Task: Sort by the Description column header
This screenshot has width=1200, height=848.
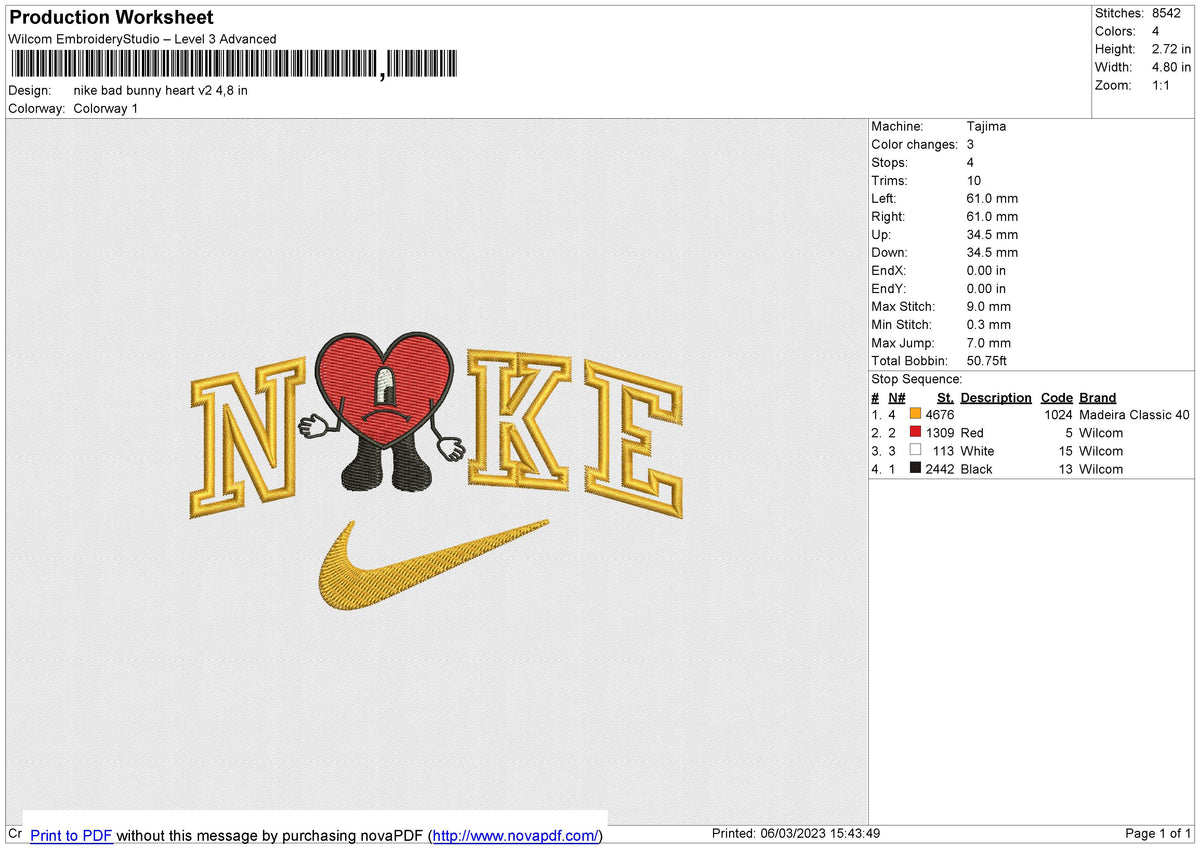Action: click(x=996, y=397)
